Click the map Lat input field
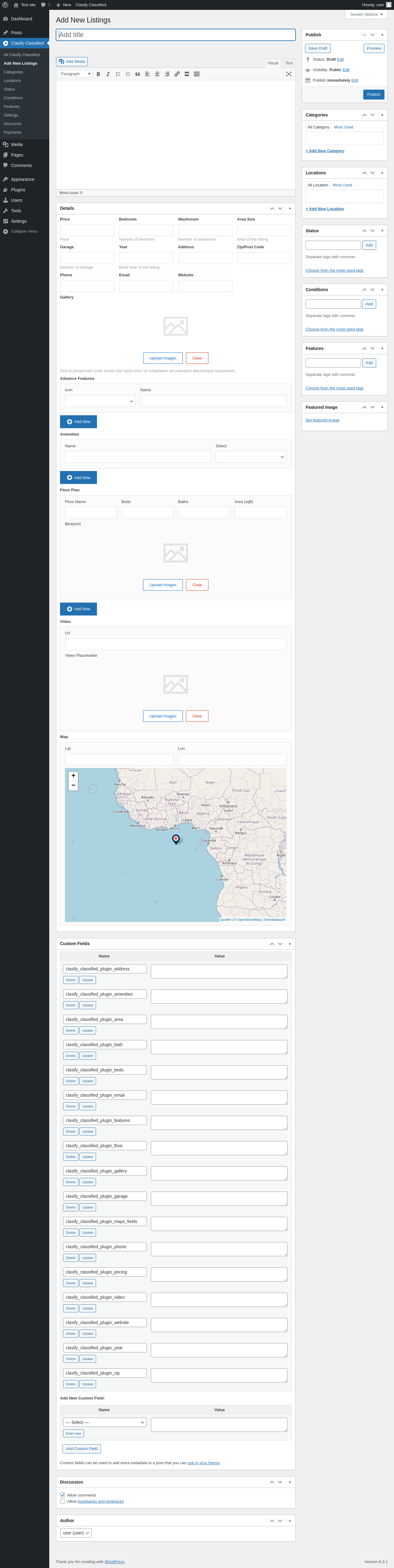This screenshot has width=394, height=1568. [x=119, y=760]
